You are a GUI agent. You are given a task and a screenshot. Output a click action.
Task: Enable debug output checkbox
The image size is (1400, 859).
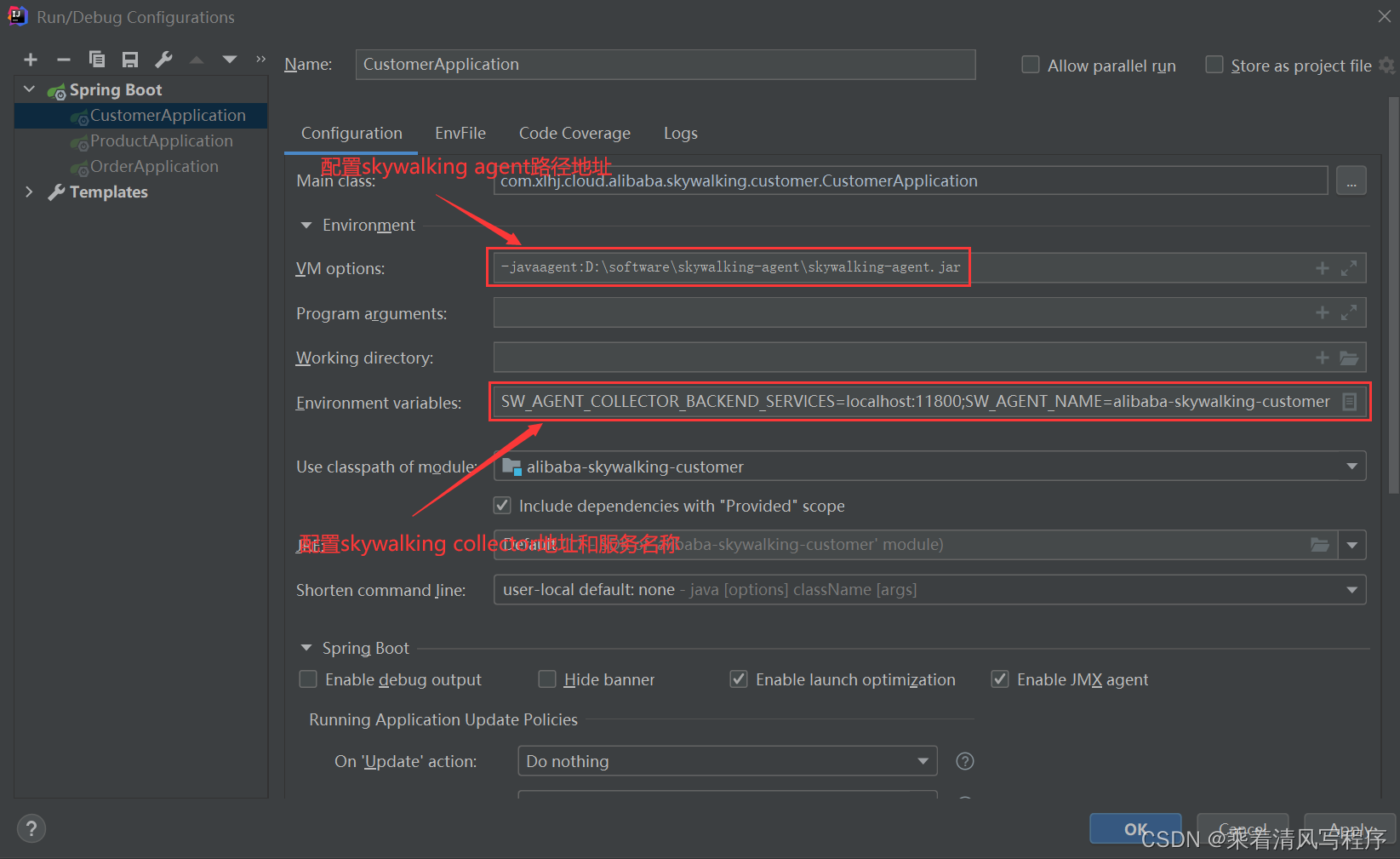pos(308,679)
